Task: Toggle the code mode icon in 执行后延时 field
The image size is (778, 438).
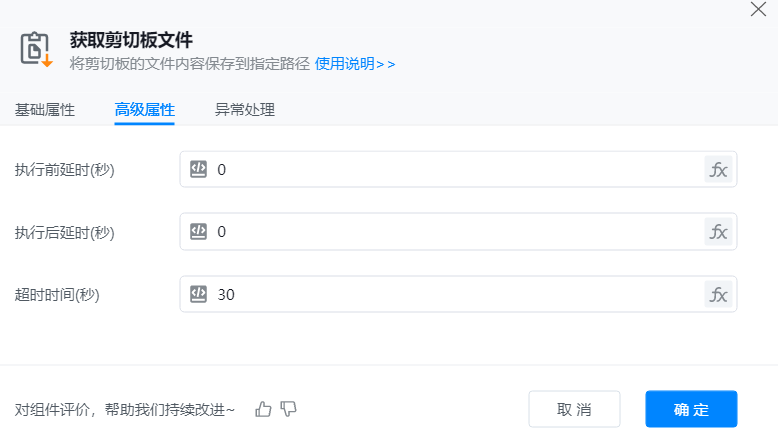Action: tap(198, 232)
